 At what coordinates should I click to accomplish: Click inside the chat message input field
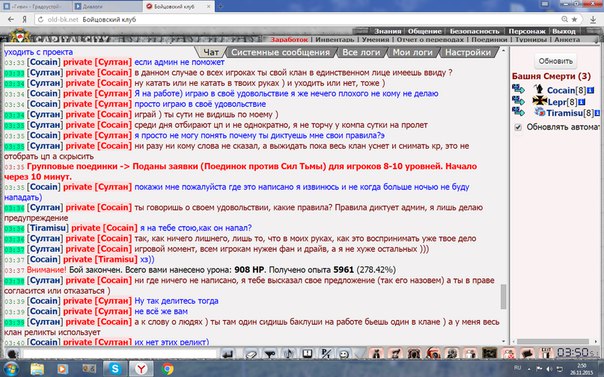click(119, 354)
